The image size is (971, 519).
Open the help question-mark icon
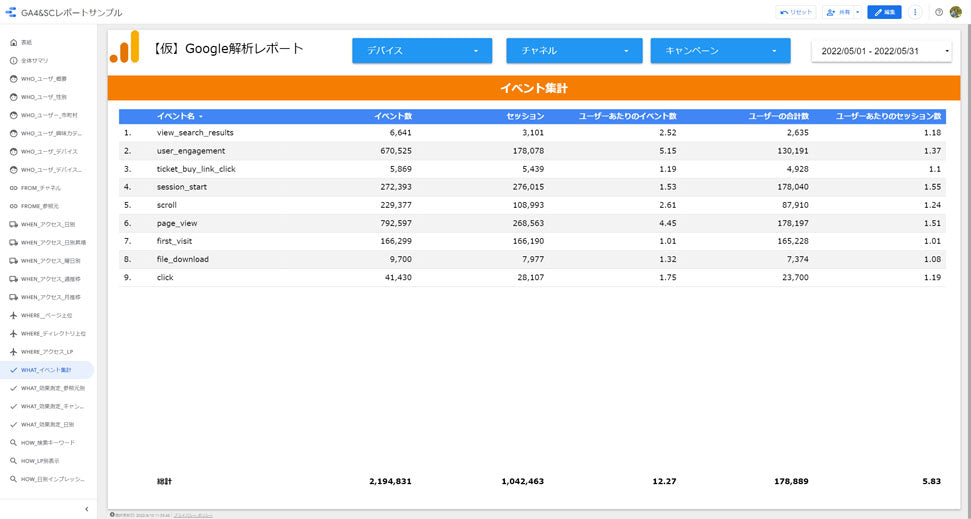(x=939, y=12)
